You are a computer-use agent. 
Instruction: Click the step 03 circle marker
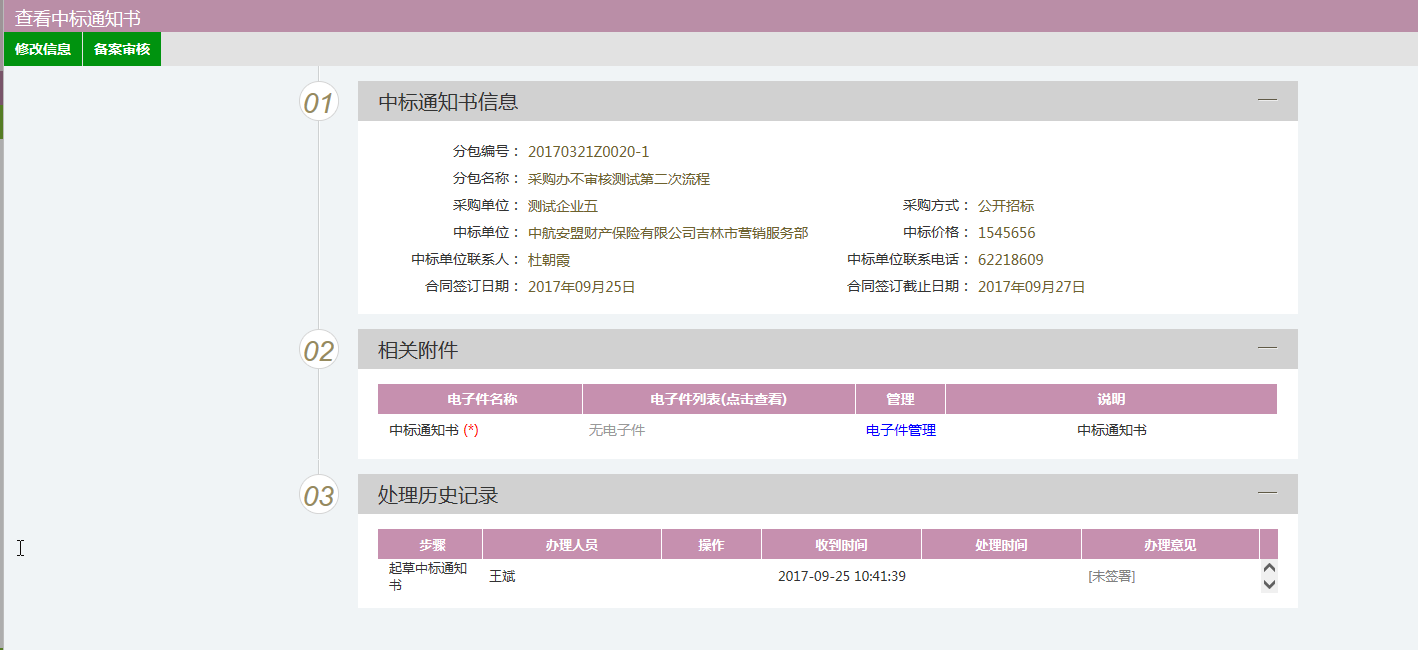click(x=319, y=495)
